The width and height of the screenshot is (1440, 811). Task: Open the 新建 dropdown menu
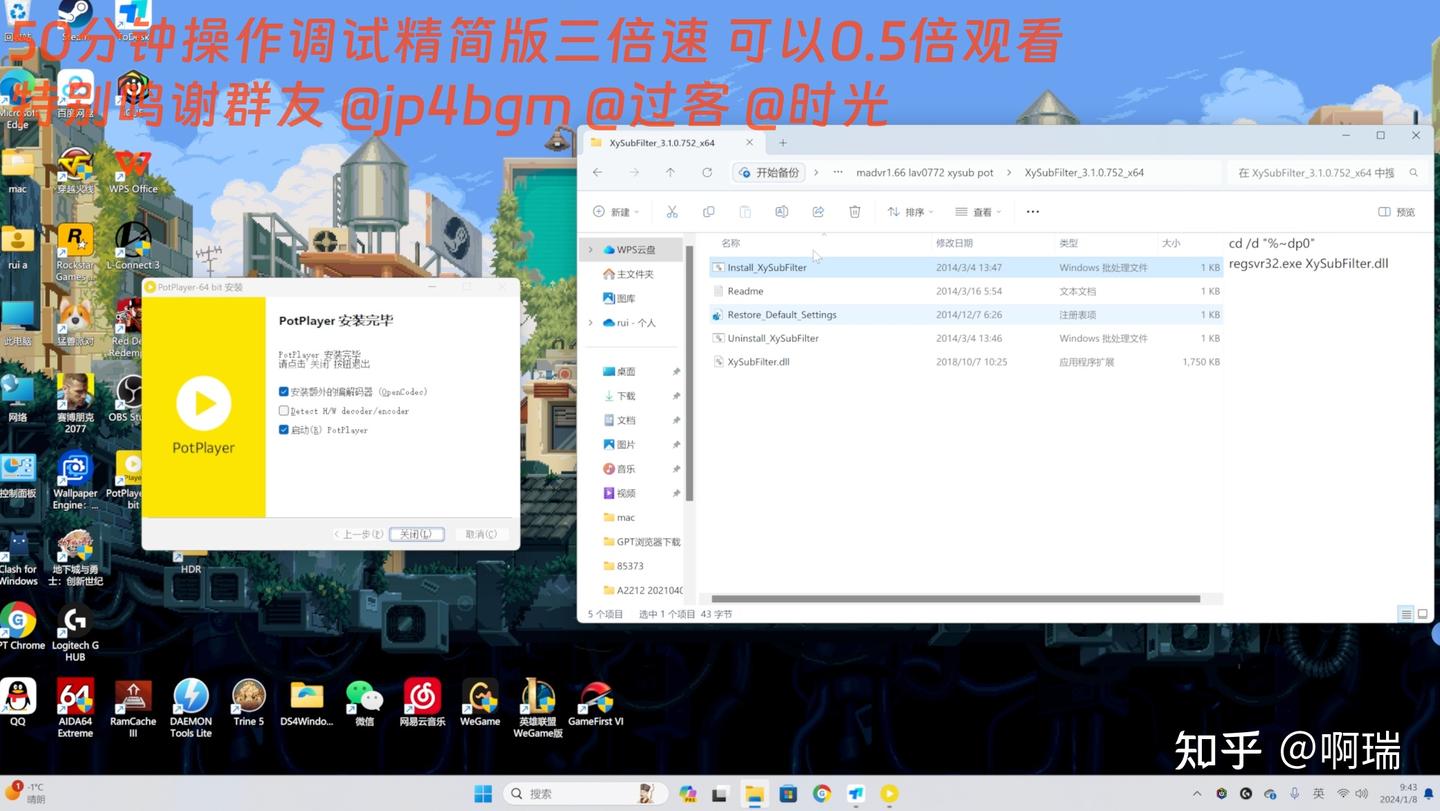(x=614, y=211)
